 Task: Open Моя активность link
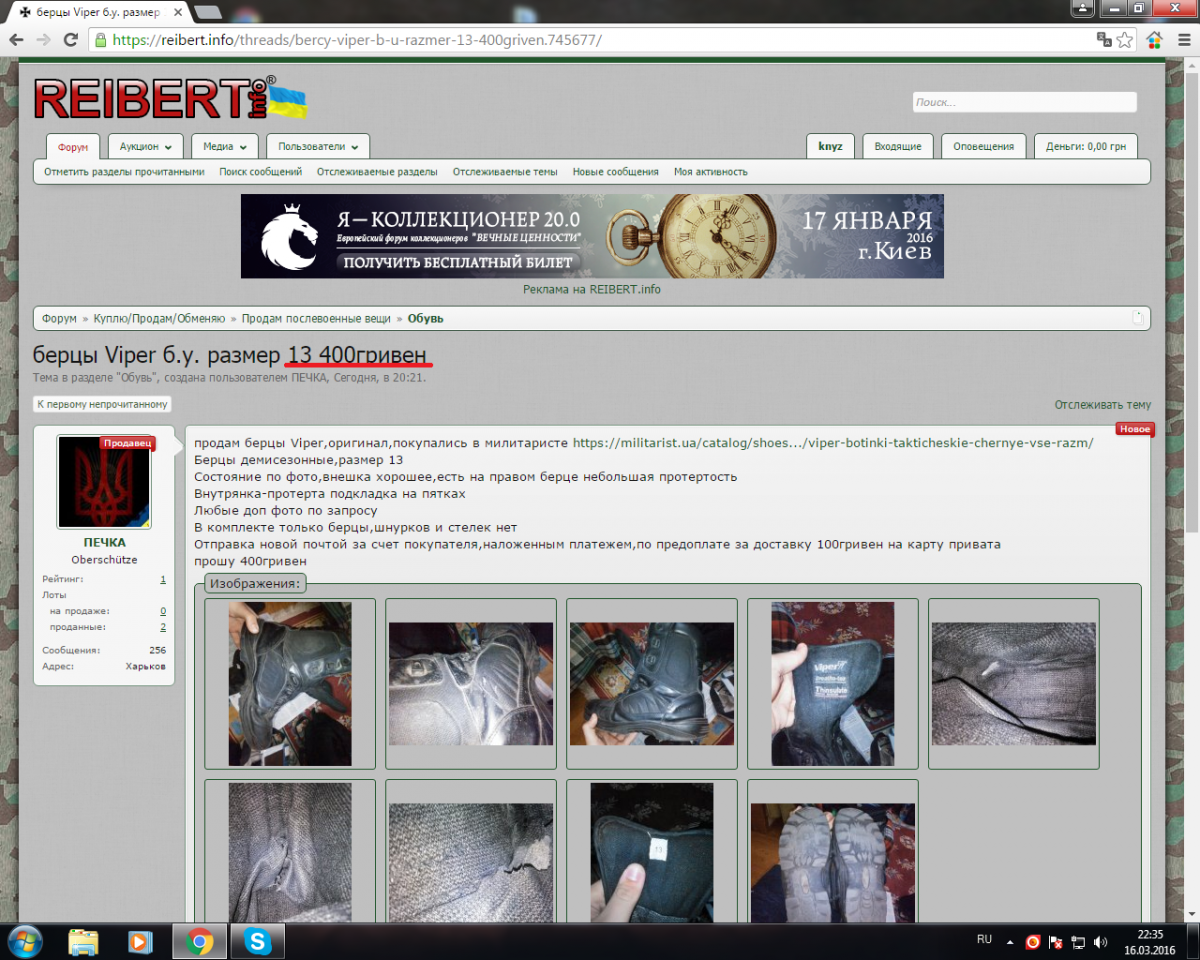point(711,172)
